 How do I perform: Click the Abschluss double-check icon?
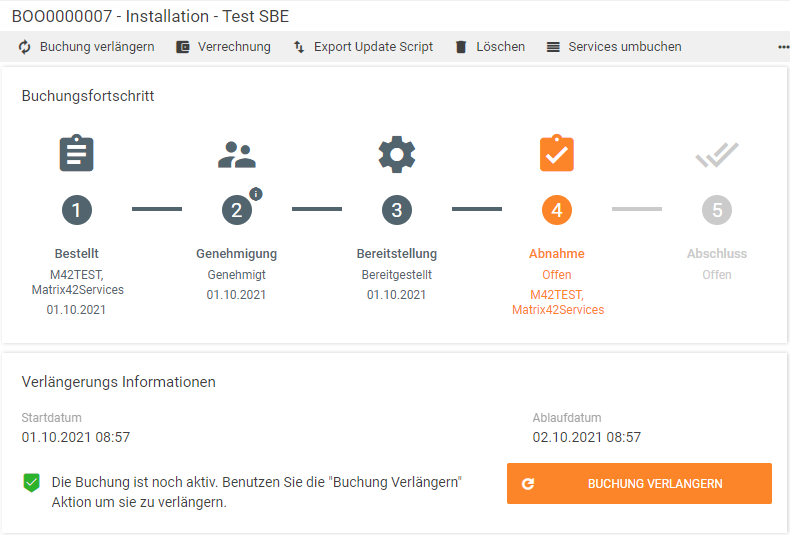point(717,155)
